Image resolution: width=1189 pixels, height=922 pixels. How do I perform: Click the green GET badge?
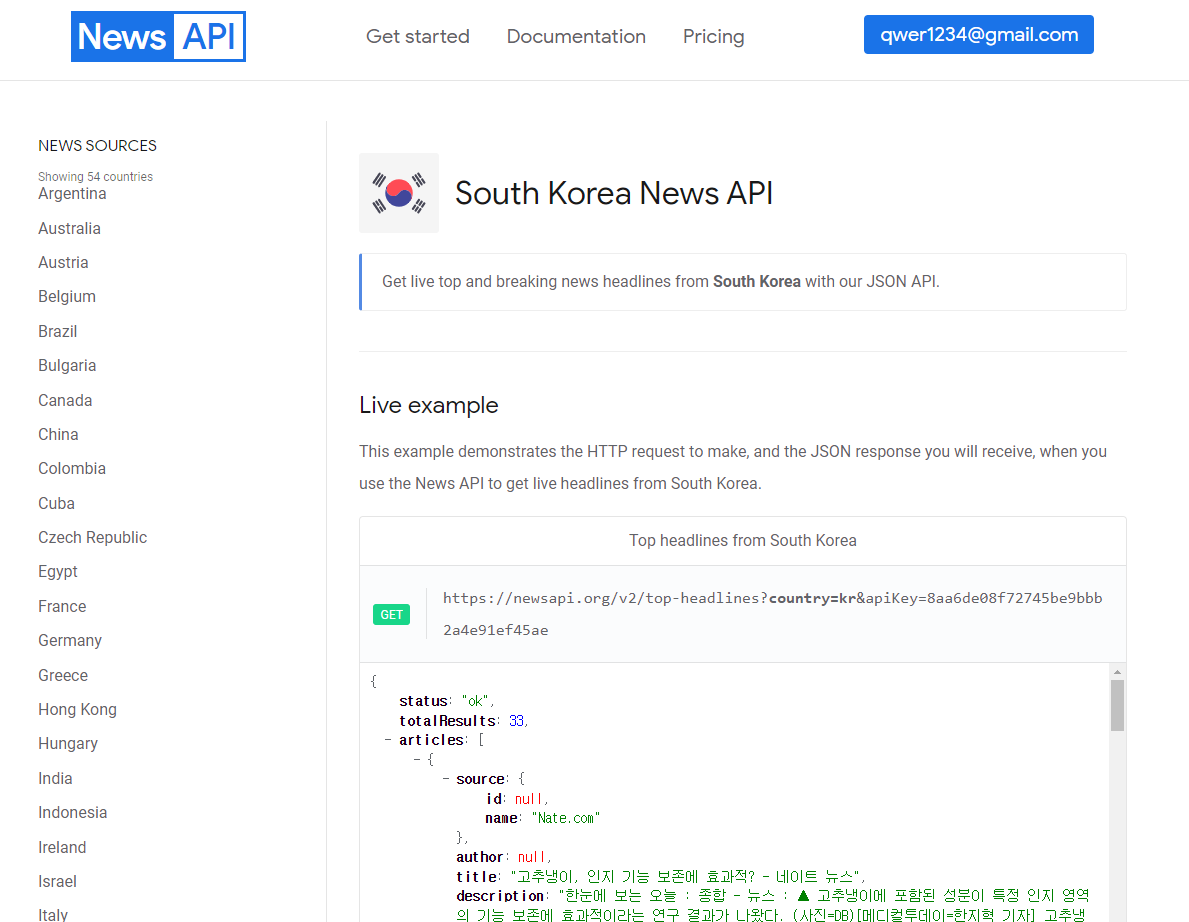pyautogui.click(x=391, y=614)
